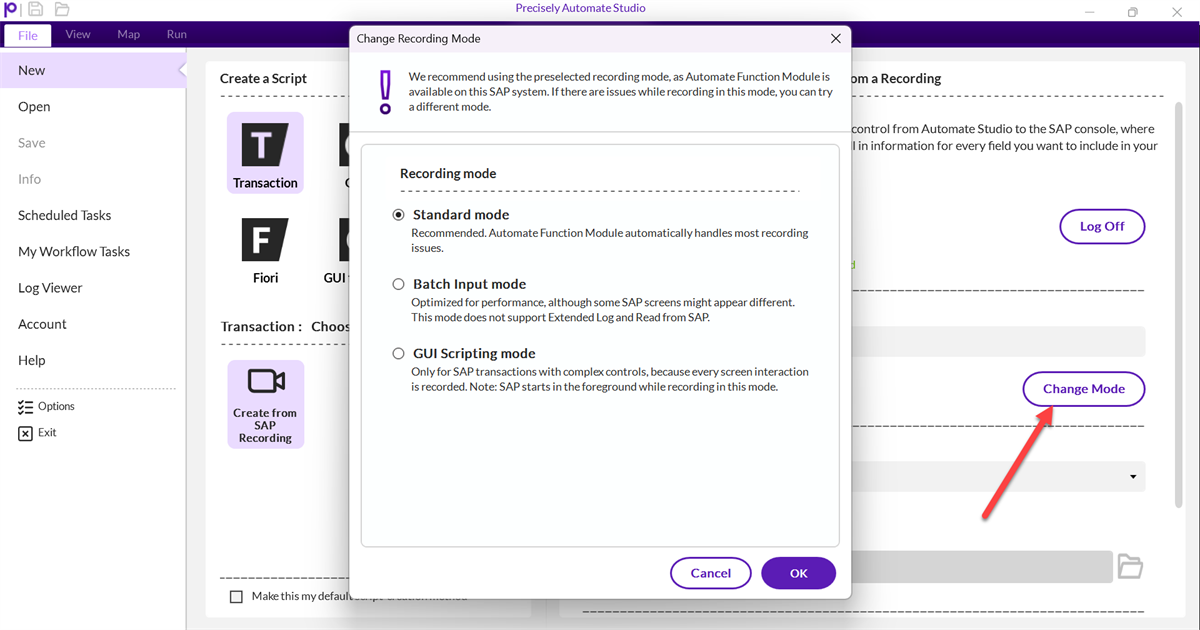Open the File tab
Viewport: 1200px width, 630px height.
tap(28, 35)
